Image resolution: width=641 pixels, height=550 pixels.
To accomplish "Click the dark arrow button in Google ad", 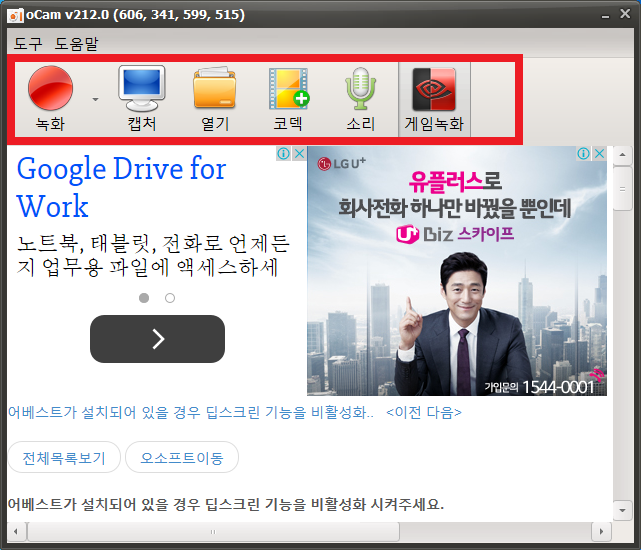I will [157, 339].
